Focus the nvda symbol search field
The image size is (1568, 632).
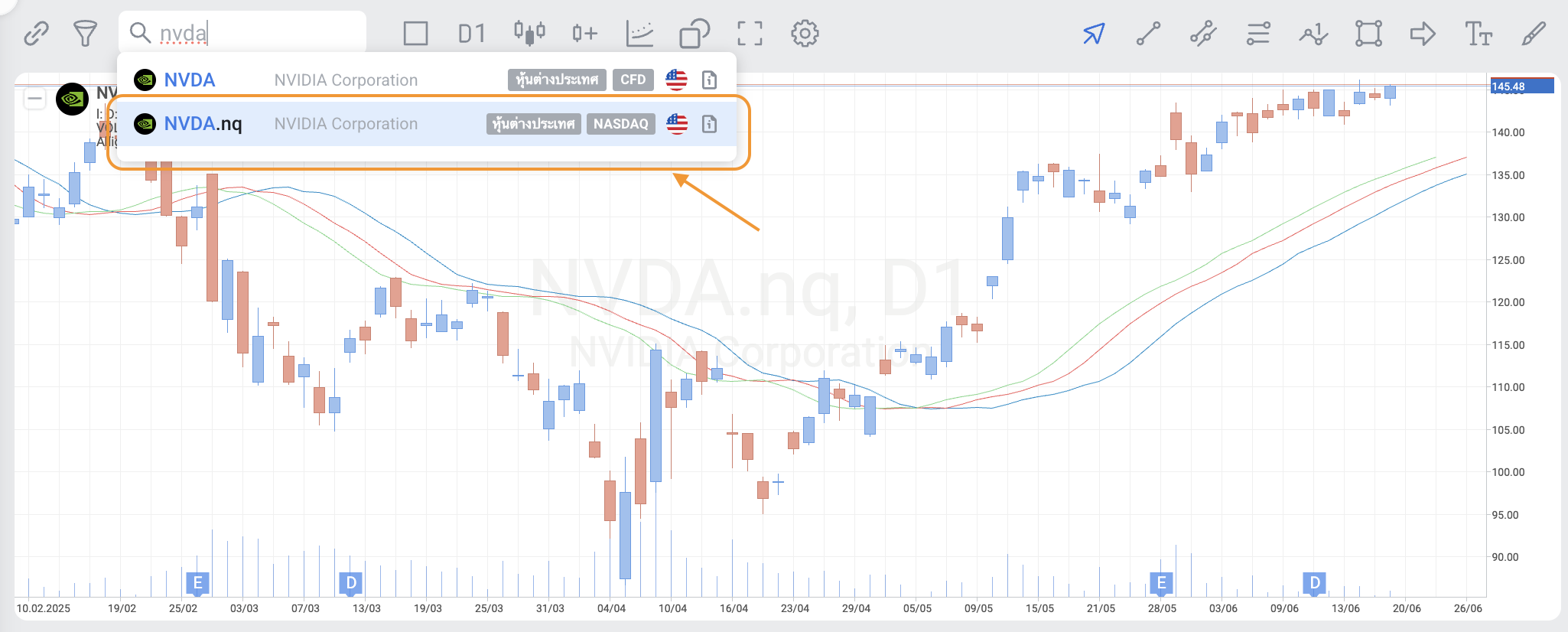(242, 33)
